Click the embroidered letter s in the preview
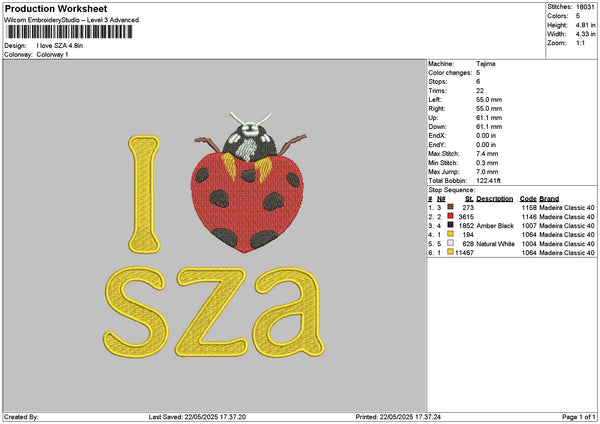600x424 pixels. 136,312
